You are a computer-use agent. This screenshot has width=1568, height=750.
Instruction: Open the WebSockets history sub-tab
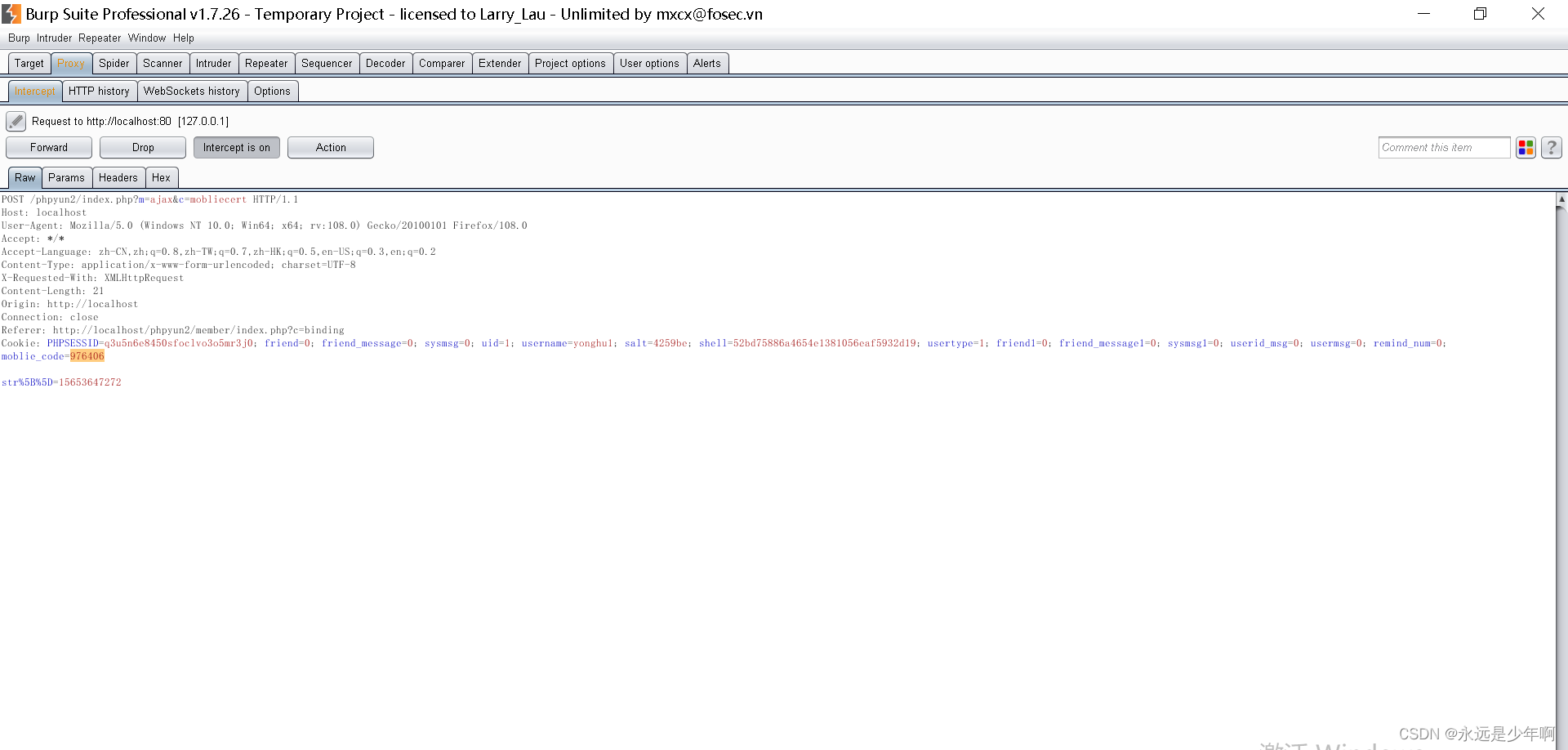point(192,92)
